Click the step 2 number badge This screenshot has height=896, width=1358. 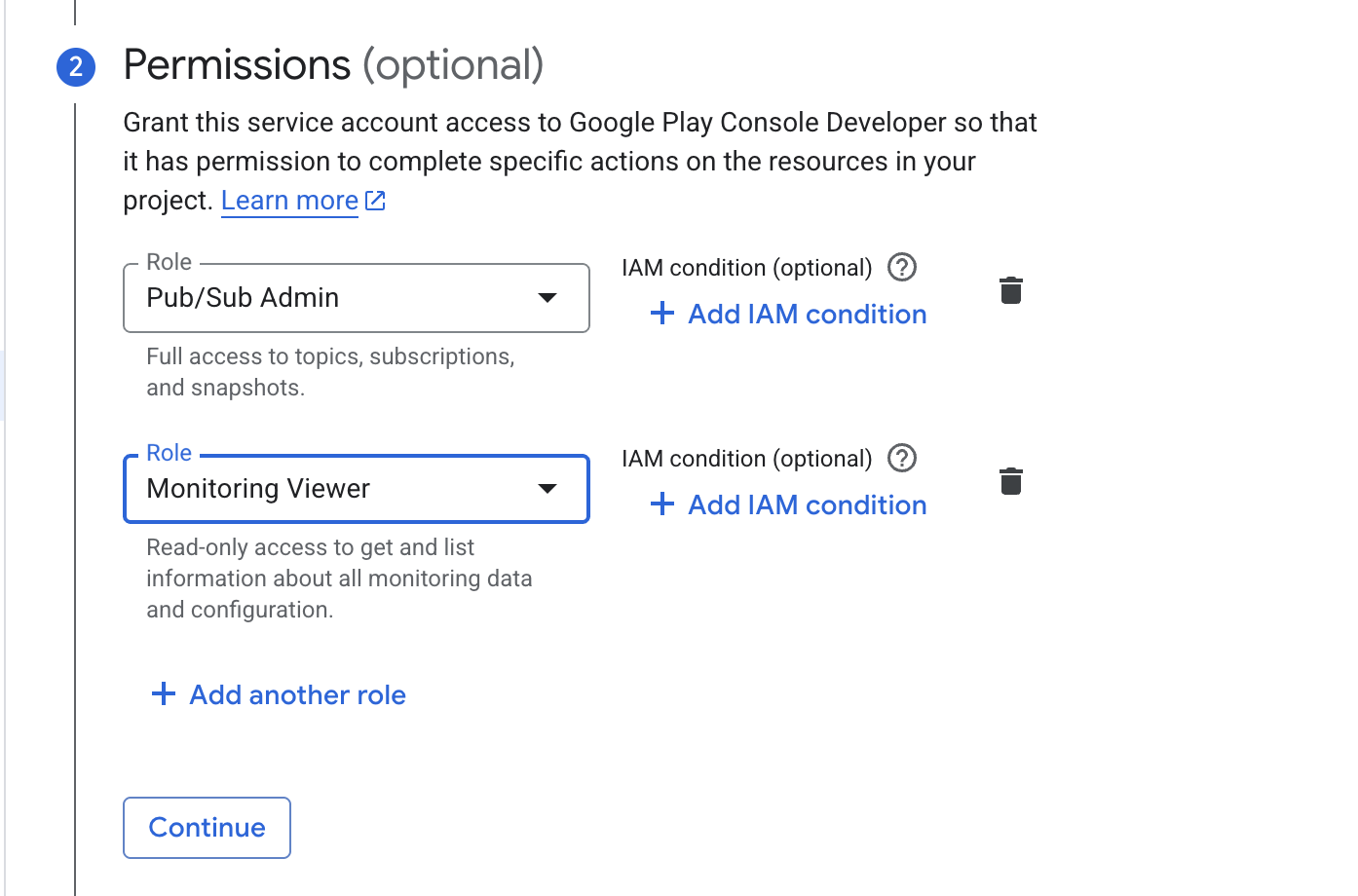tap(76, 67)
